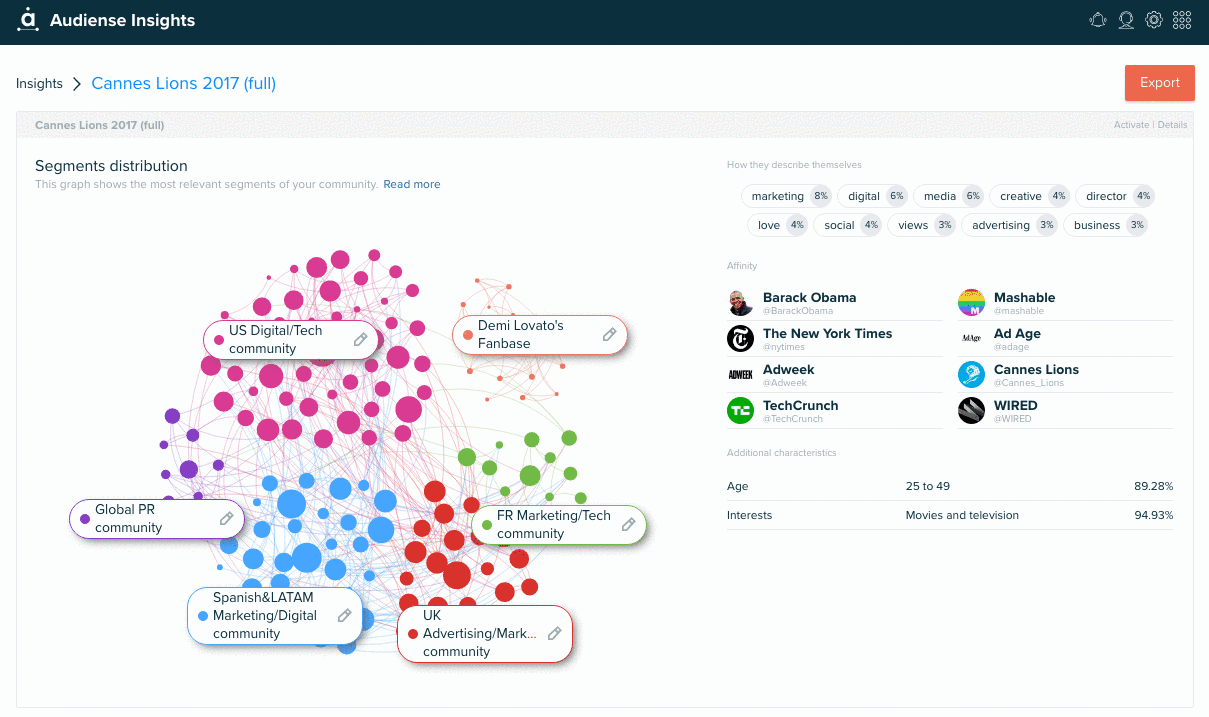Click the Details link
This screenshot has height=717, width=1209.
pos(1173,125)
